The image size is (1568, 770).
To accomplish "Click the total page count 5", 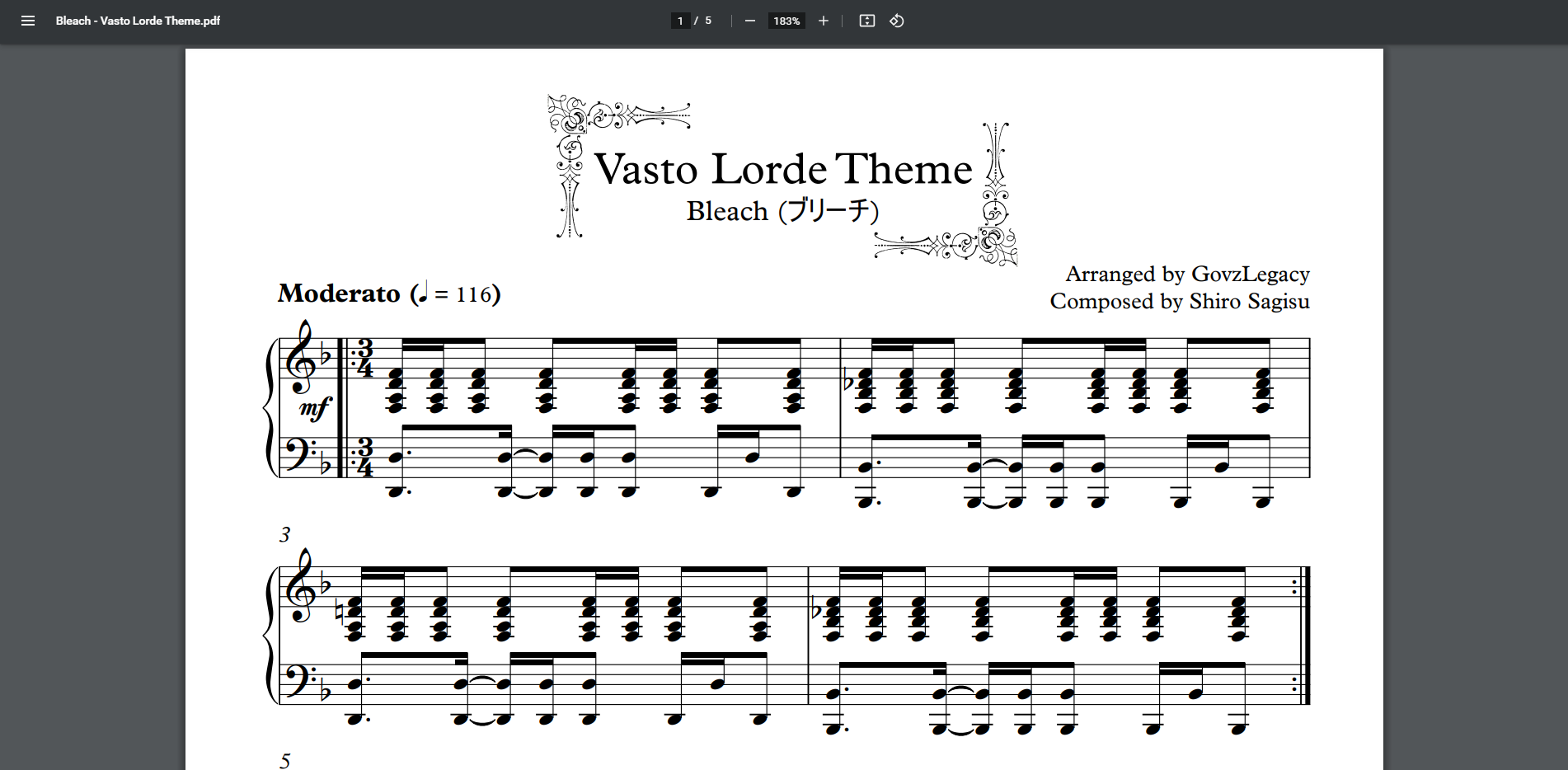I will click(x=708, y=21).
